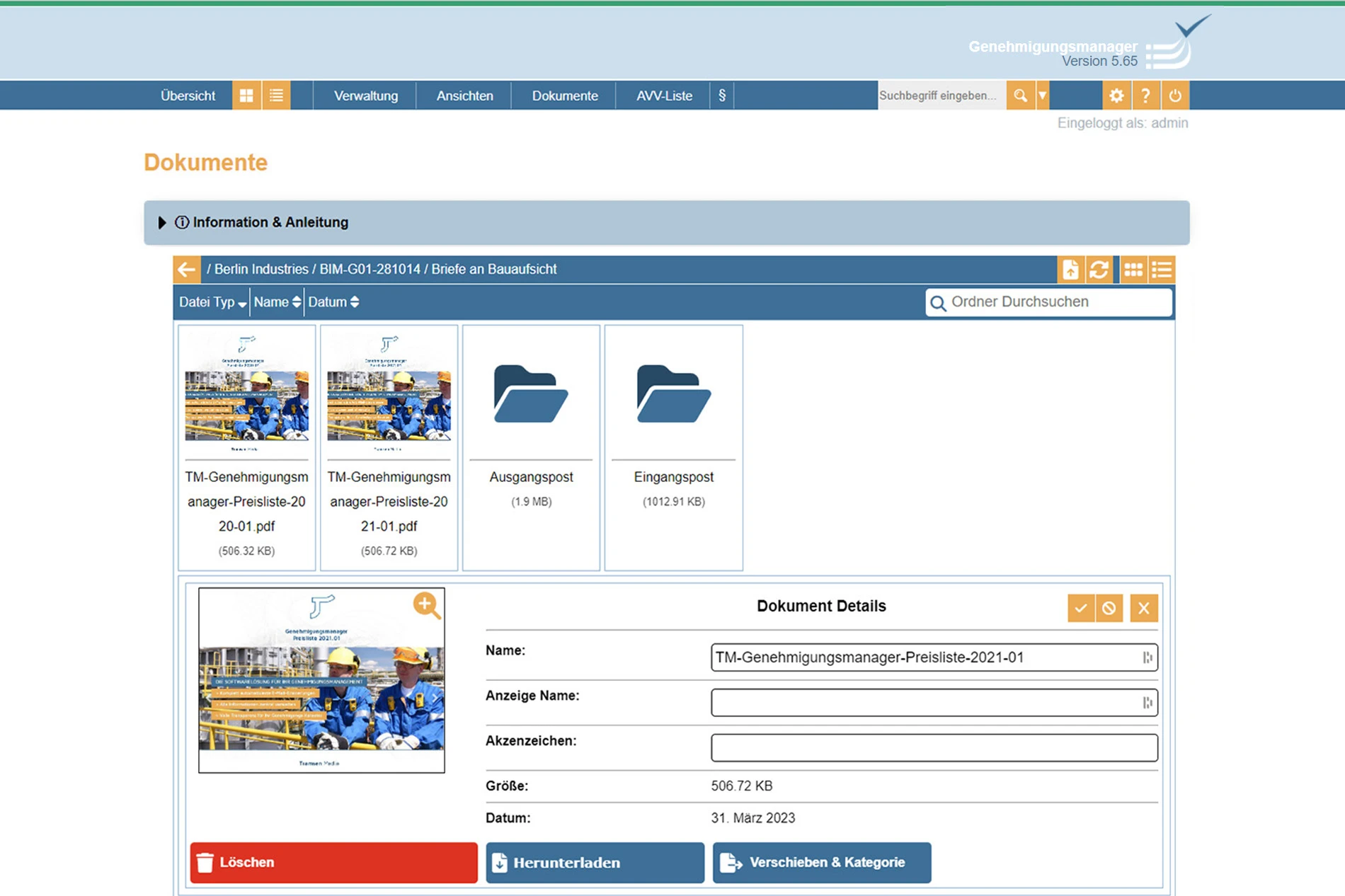Open settings via the gear icon
The width and height of the screenshot is (1345, 896).
(x=1116, y=96)
